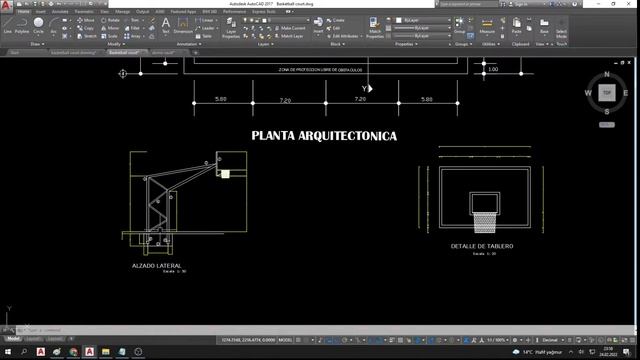Open the Manage ribbon tab
The height and width of the screenshot is (360, 640).
(122, 12)
